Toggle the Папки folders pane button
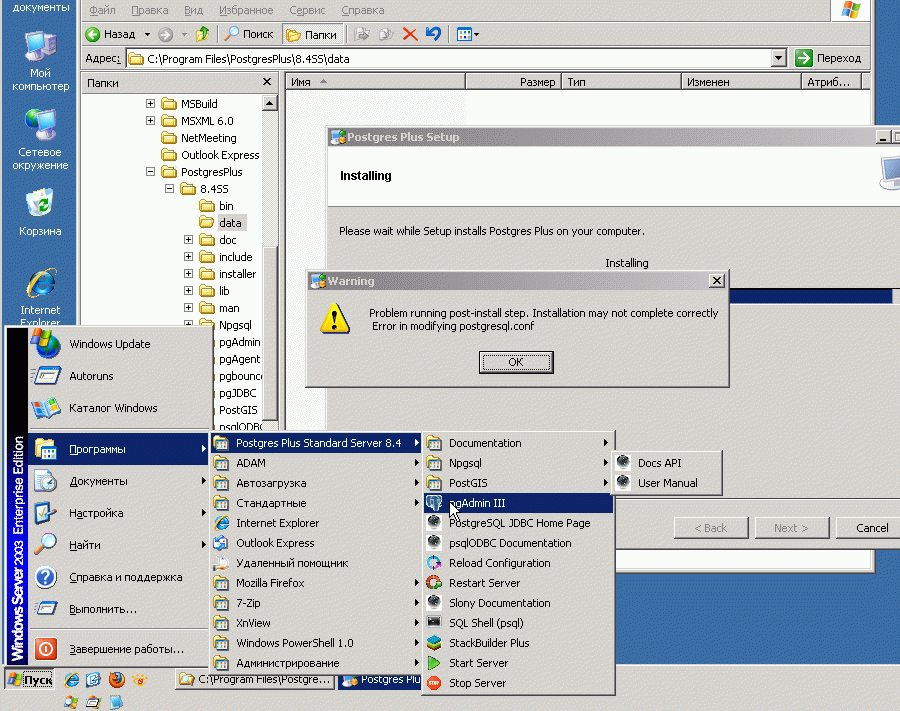This screenshot has width=900, height=711. 312,35
